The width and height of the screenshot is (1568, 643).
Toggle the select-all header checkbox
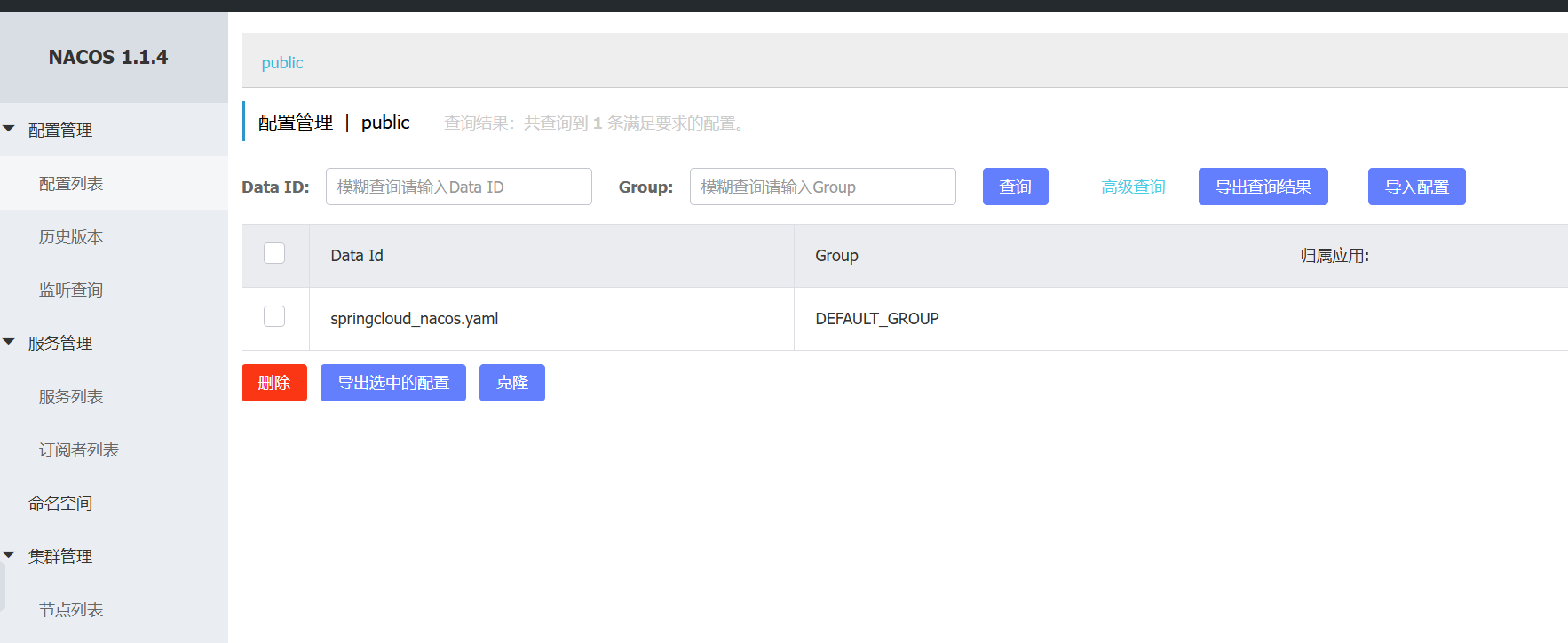[274, 253]
